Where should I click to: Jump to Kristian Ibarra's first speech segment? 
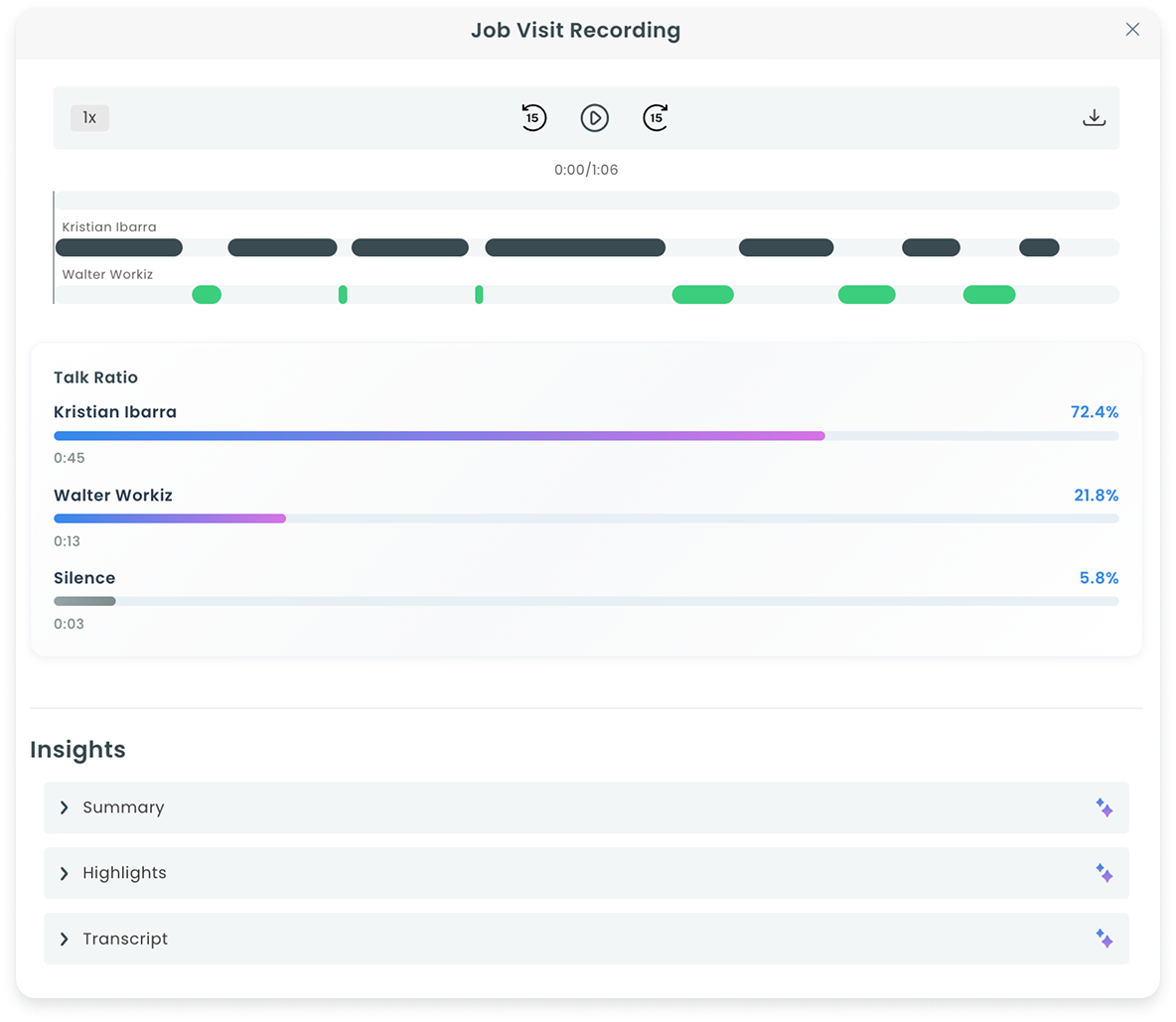pyautogui.click(x=119, y=247)
